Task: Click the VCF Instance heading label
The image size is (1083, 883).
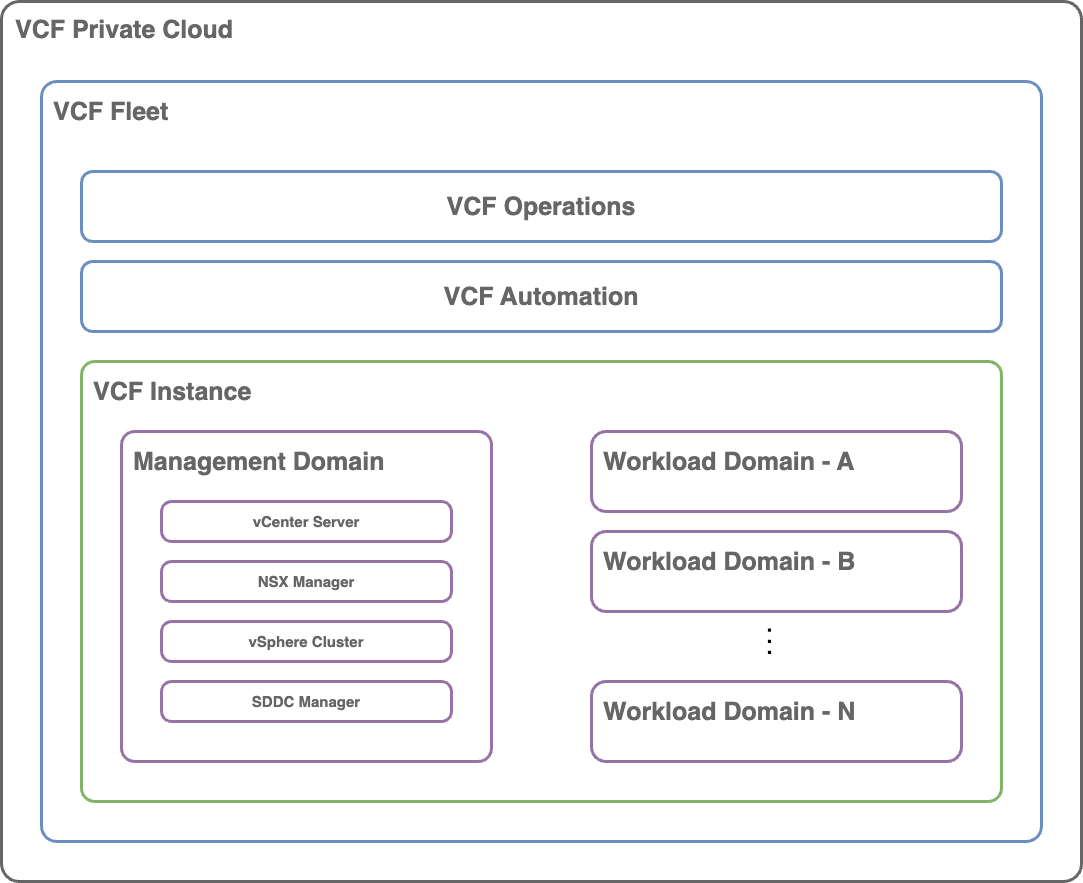Action: coord(172,391)
